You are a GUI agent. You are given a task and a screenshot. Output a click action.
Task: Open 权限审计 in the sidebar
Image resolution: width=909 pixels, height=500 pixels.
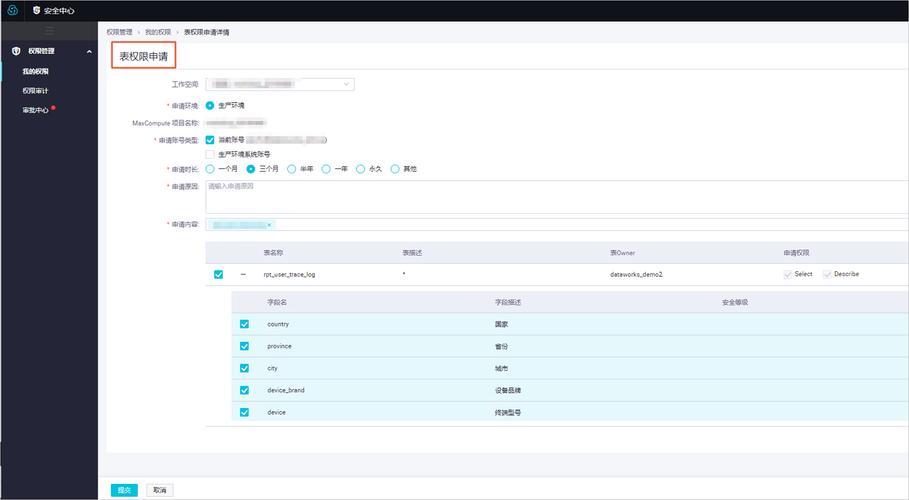coord(35,90)
